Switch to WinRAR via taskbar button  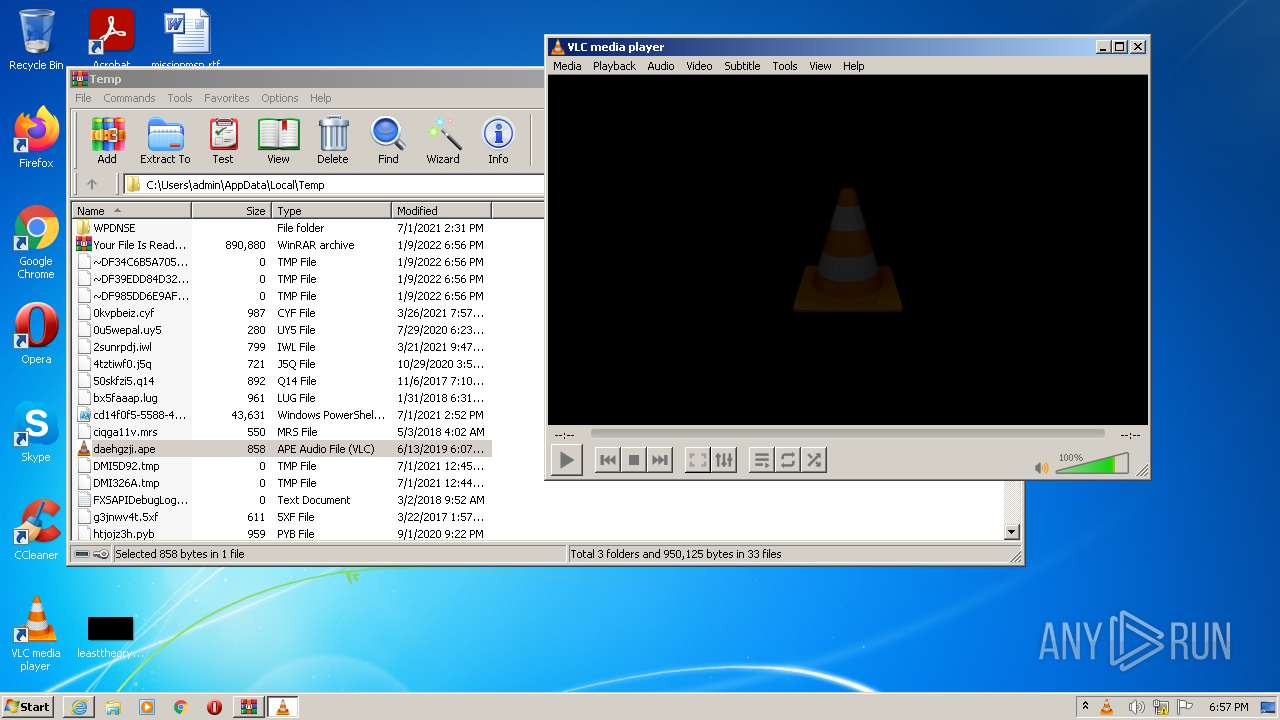tap(249, 707)
